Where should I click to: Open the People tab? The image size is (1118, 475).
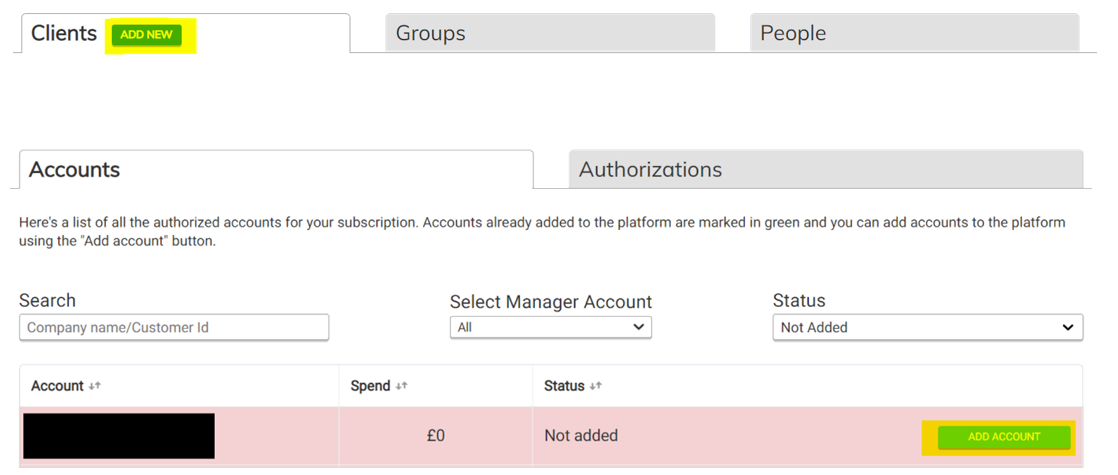coord(914,33)
